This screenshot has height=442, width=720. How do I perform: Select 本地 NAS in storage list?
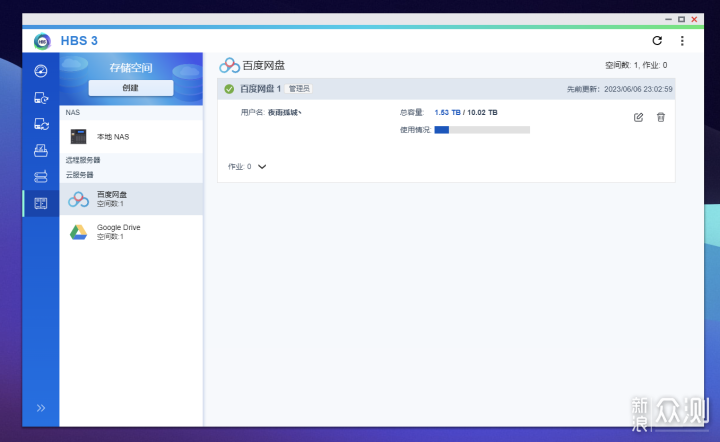coord(131,137)
